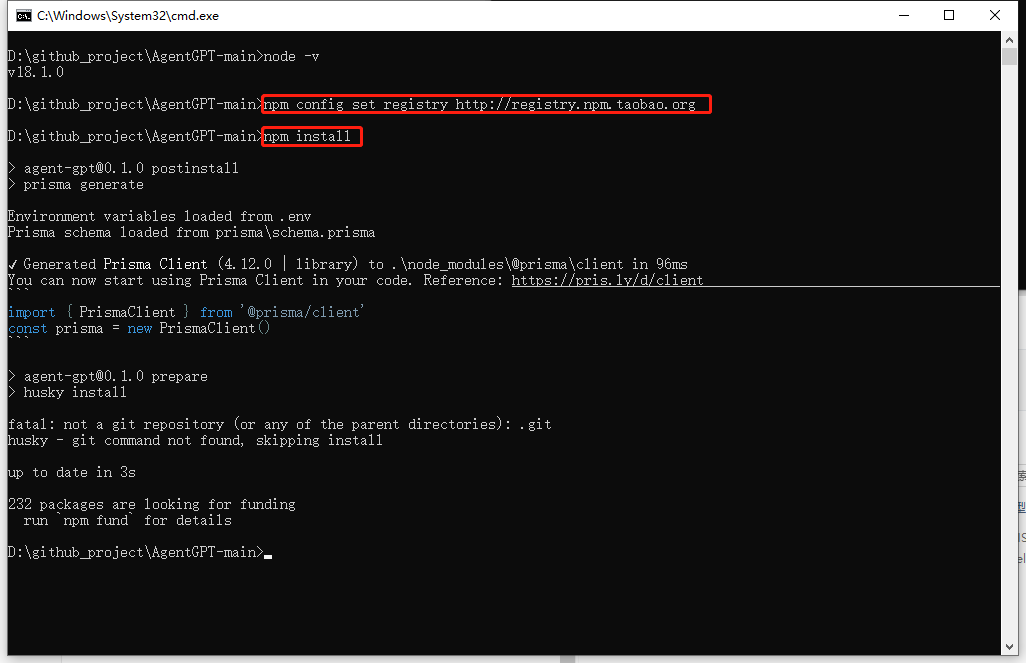1026x663 pixels.
Task: Click the 'run `npm fund` for details' line
Action: click(x=128, y=520)
